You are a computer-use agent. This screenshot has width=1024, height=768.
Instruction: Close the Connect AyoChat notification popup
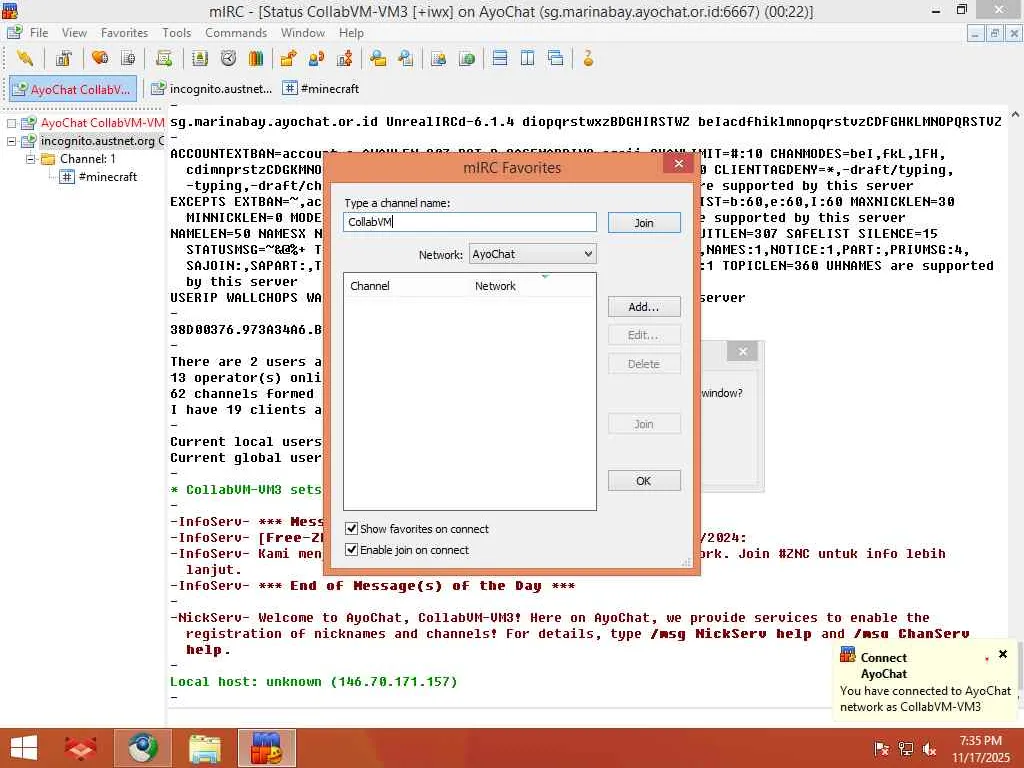(1003, 654)
